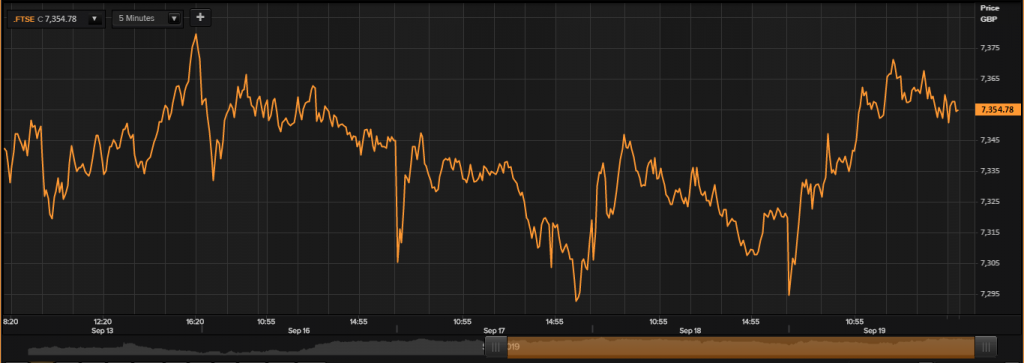Select the Sep 13 date label
Screen dimensions: 1024x363
pos(103,331)
